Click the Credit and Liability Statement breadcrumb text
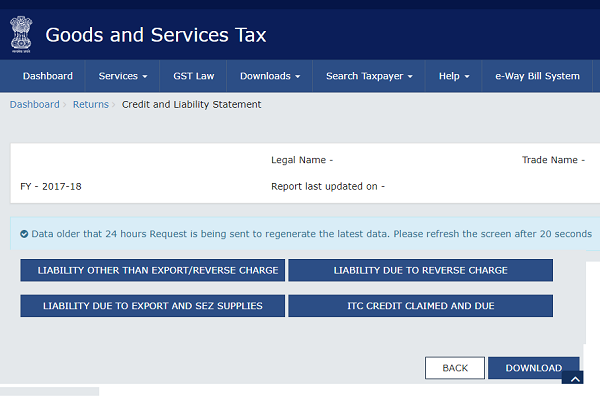This screenshot has height=403, width=600. [x=191, y=104]
